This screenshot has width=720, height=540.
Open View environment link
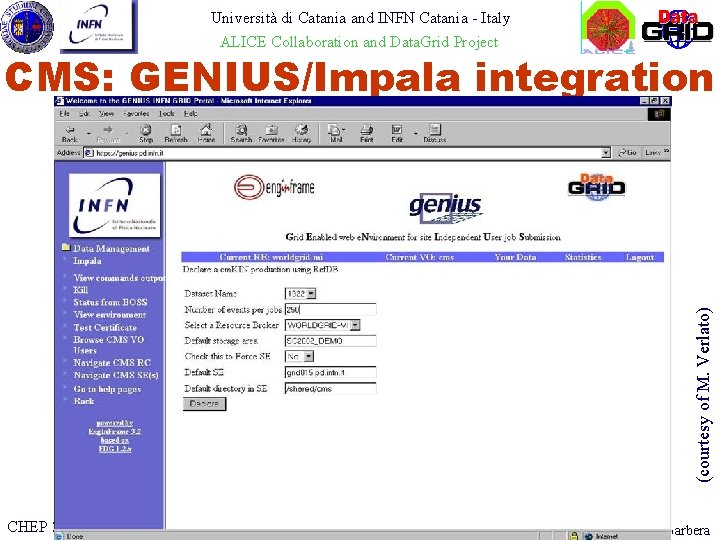[x=110, y=315]
